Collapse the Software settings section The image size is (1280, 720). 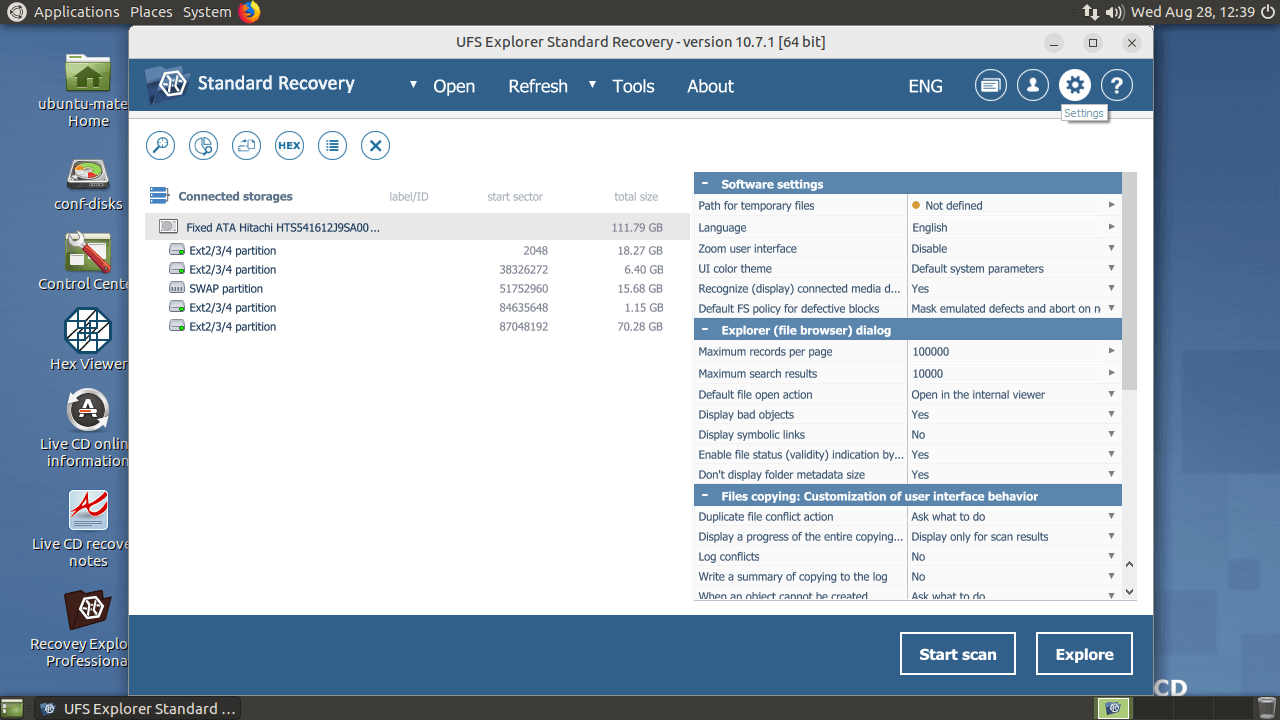click(705, 184)
